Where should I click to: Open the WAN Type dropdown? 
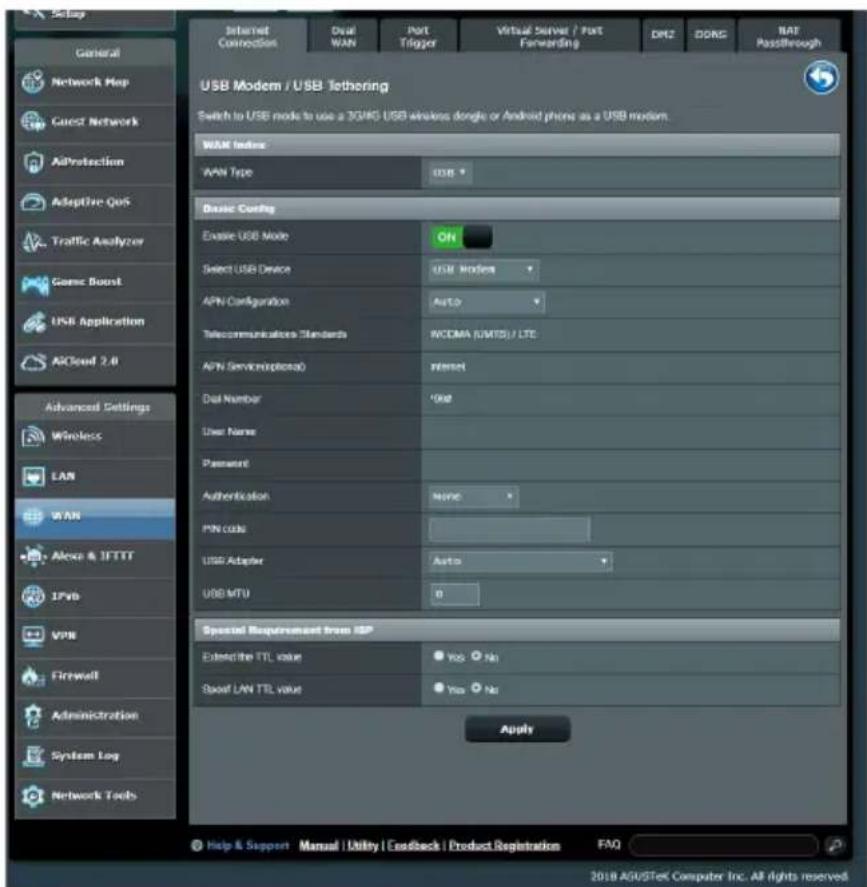(449, 172)
